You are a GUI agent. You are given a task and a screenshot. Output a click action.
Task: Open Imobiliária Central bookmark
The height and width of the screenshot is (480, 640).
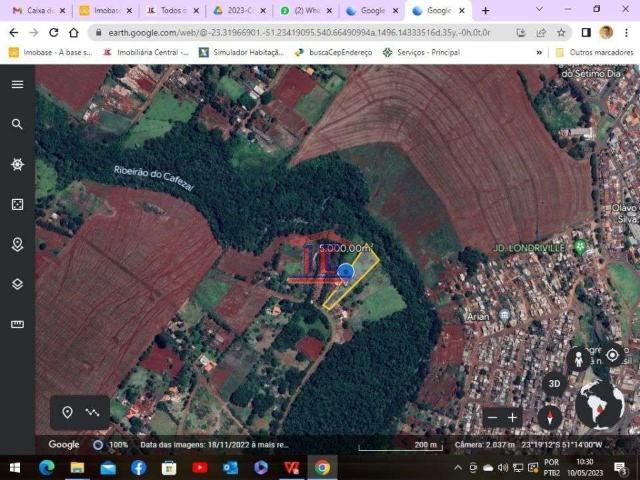click(146, 52)
